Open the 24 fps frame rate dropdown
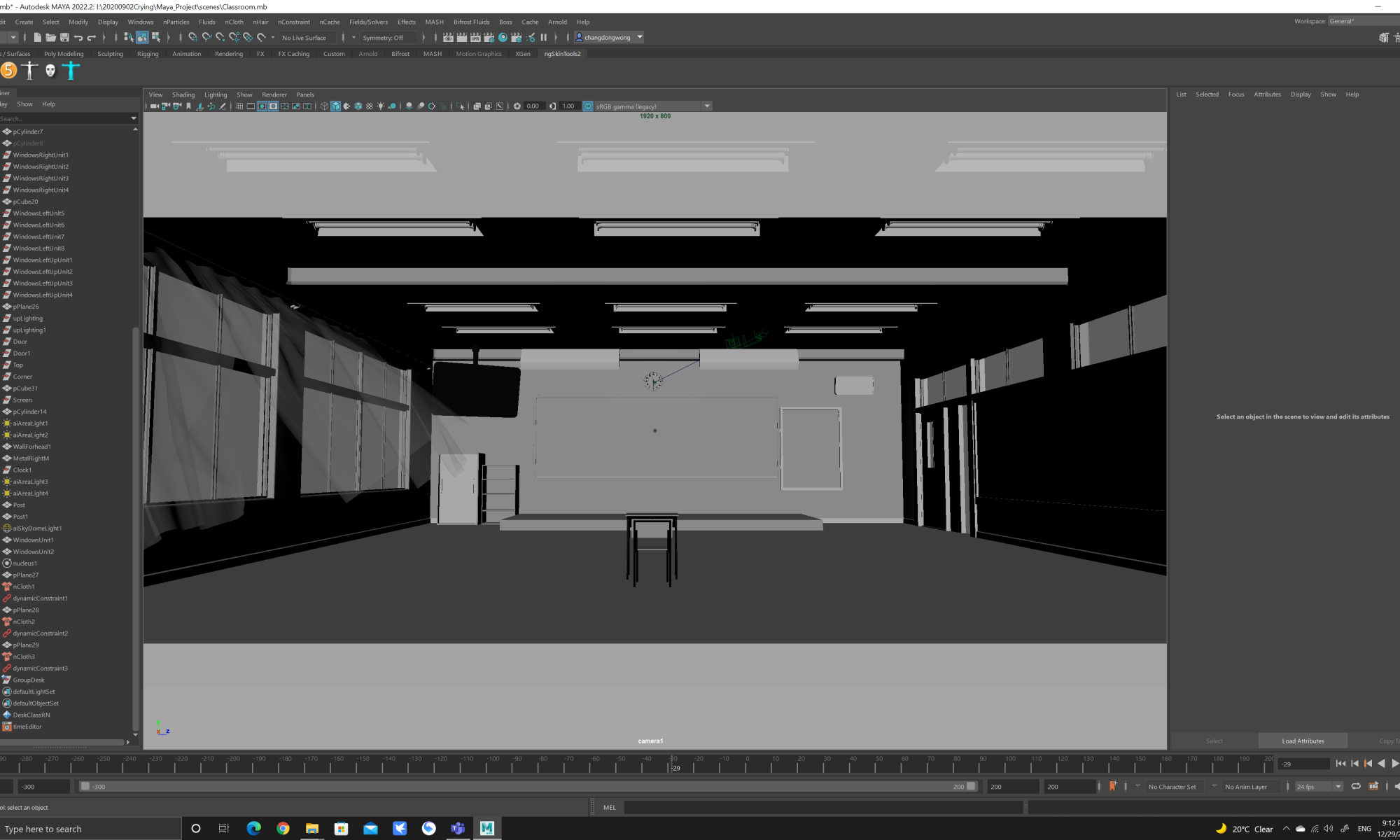This screenshot has height=840, width=1400. 1338,787
